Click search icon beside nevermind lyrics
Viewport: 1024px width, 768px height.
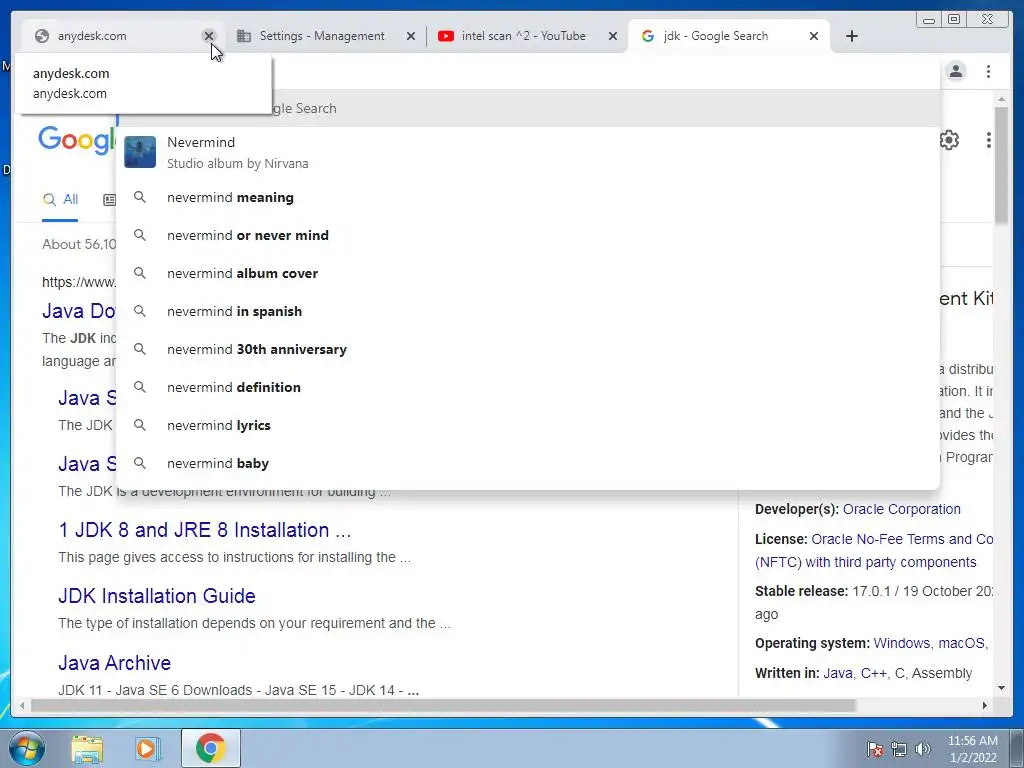tap(140, 425)
